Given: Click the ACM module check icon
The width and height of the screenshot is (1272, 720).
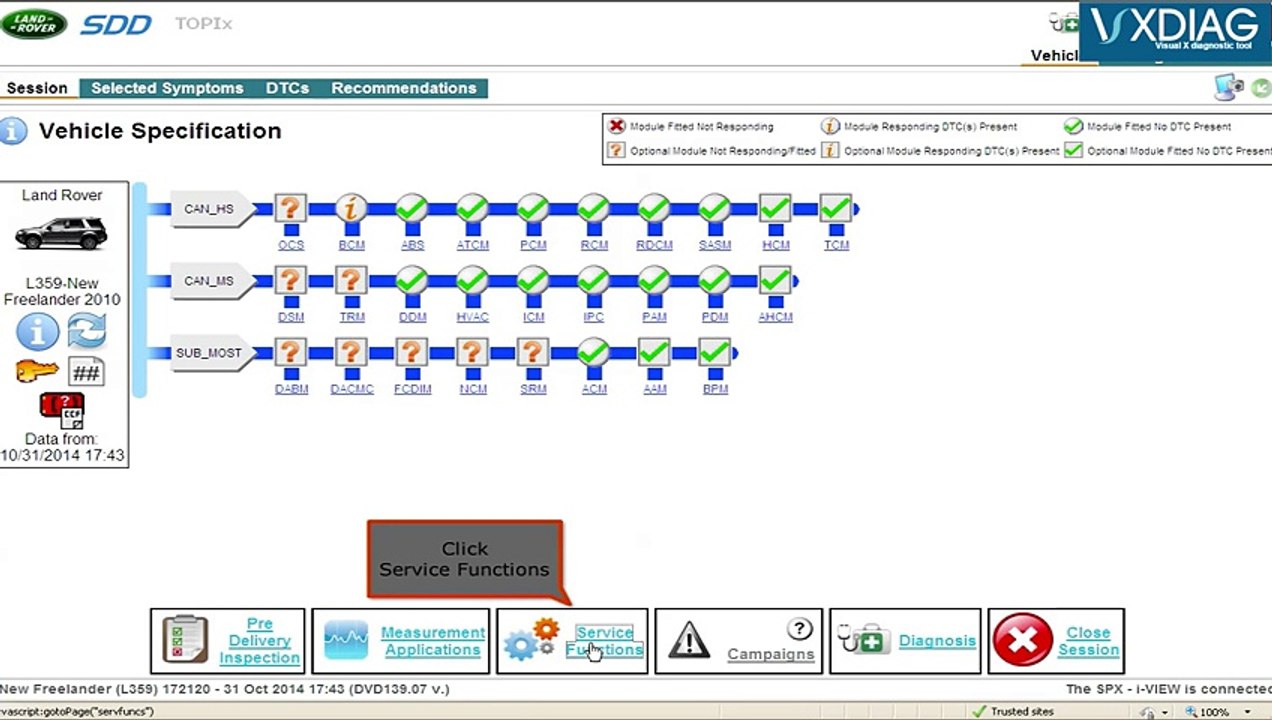Looking at the screenshot, I should (593, 353).
